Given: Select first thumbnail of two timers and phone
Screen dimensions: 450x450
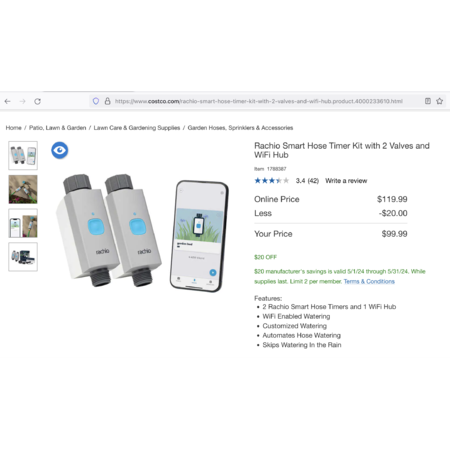Looking at the screenshot, I should [23, 155].
